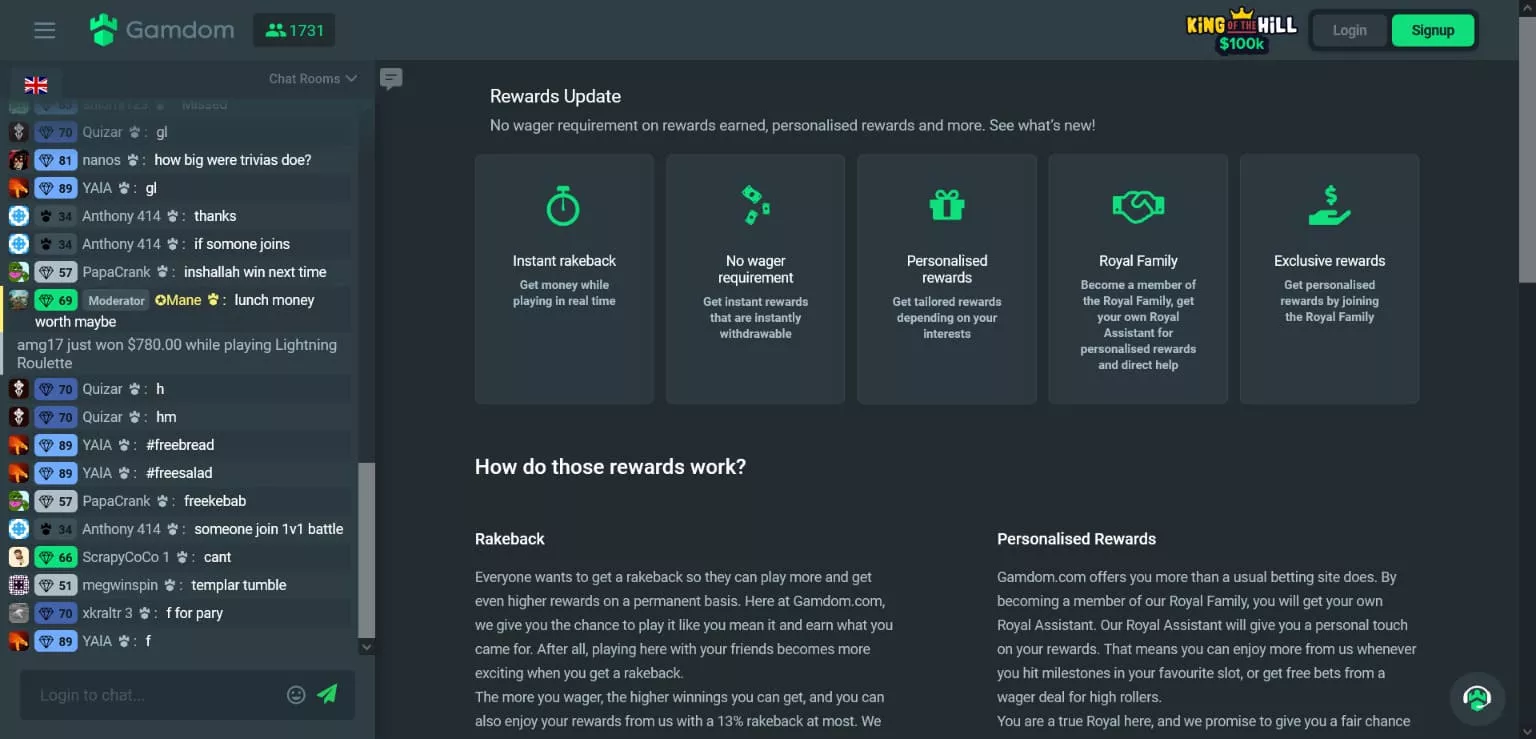1536x739 pixels.
Task: Click the 'inshallah win next time' message
Action: [x=255, y=272]
